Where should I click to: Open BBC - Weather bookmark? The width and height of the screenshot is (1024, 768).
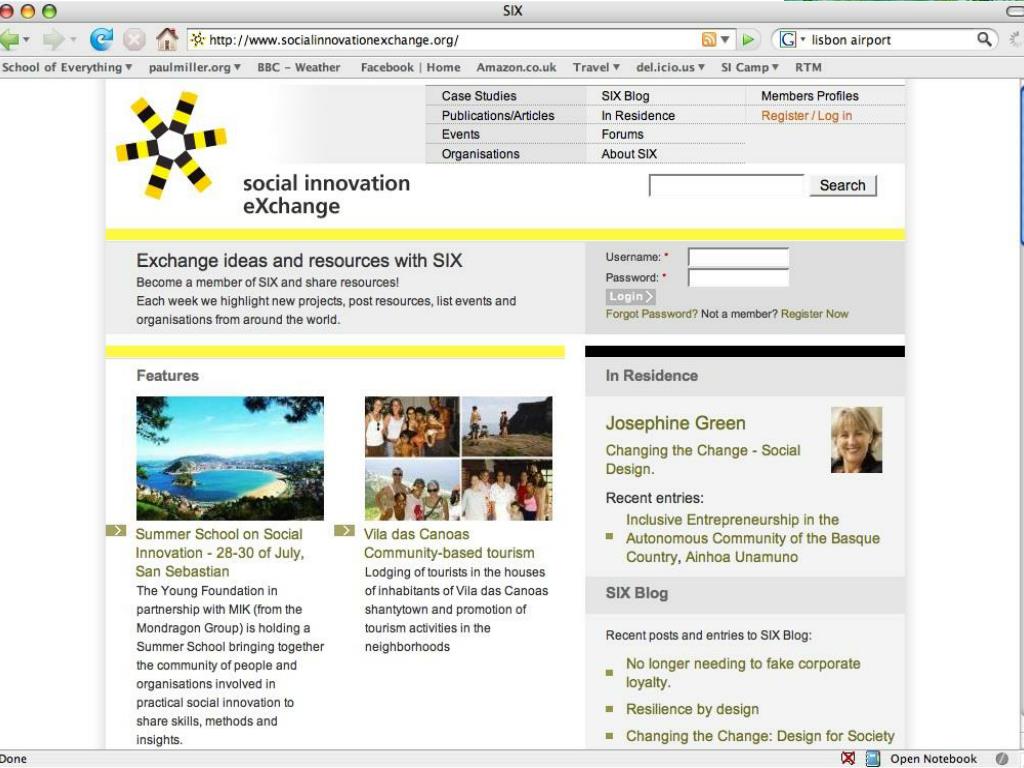[298, 67]
